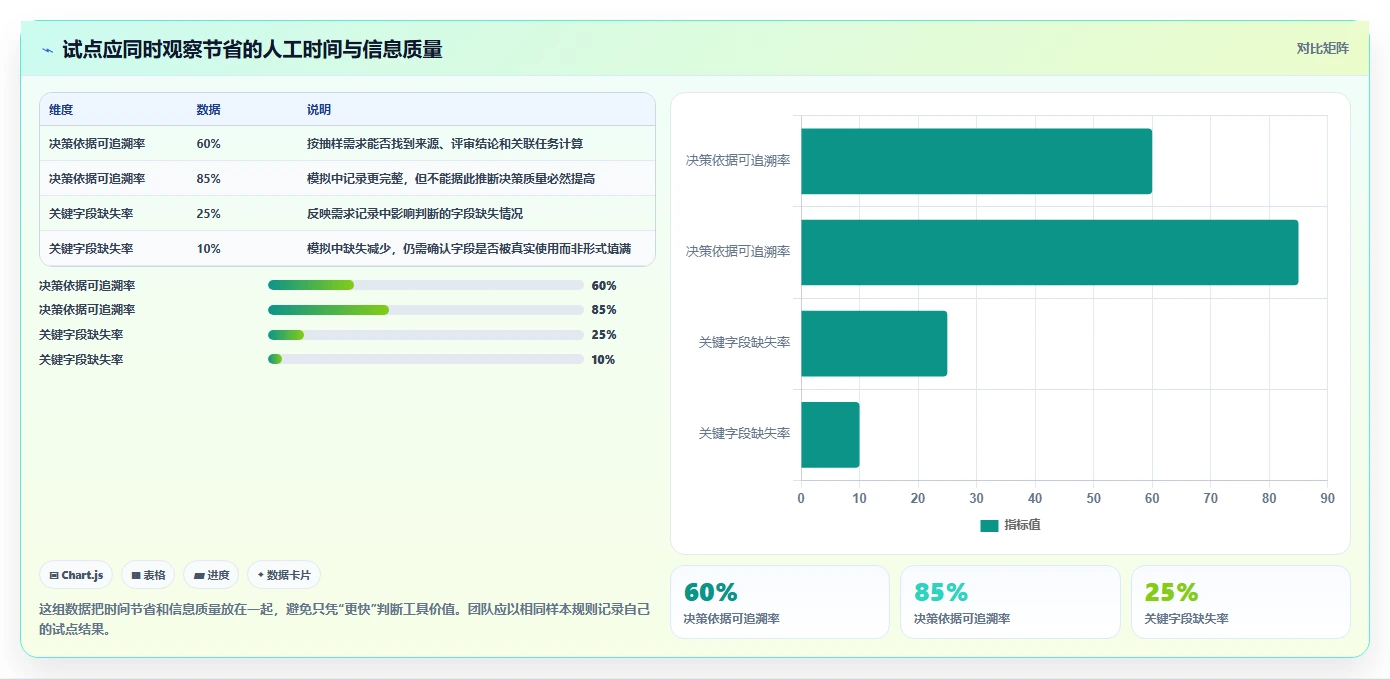Click the Chart.js tag
Image resolution: width=1390 pixels, height=679 pixels.
click(x=76, y=575)
